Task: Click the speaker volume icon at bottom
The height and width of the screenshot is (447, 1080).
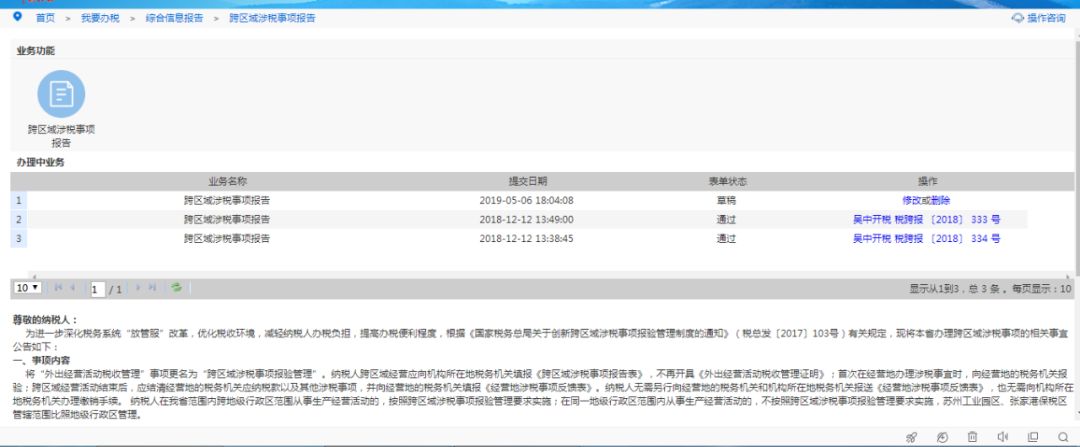Action: pos(1002,437)
